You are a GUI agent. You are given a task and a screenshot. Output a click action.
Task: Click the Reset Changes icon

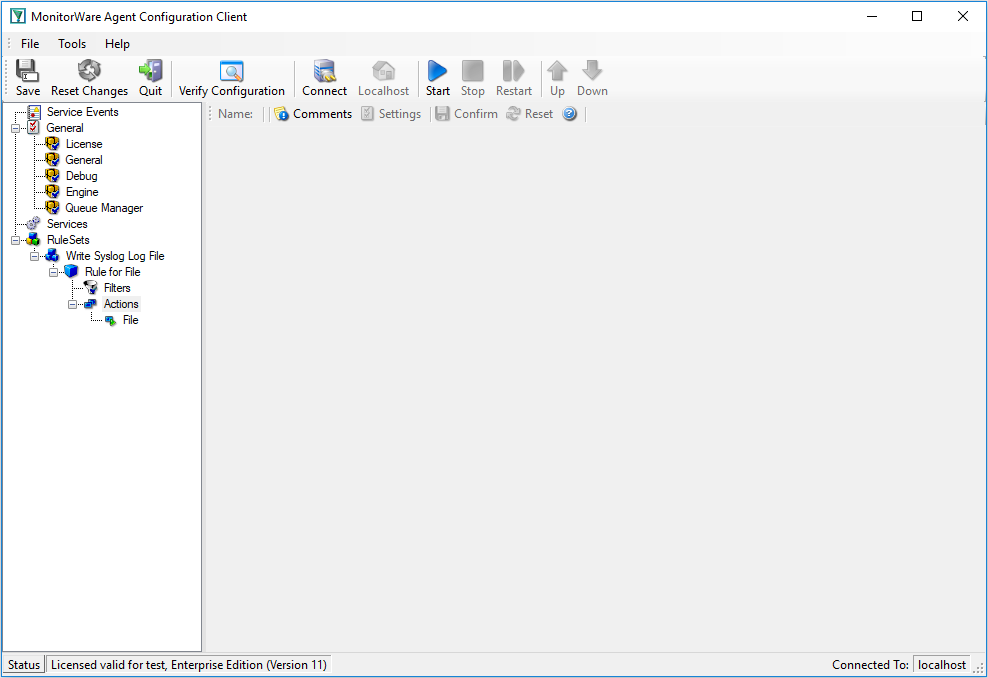pos(89,71)
